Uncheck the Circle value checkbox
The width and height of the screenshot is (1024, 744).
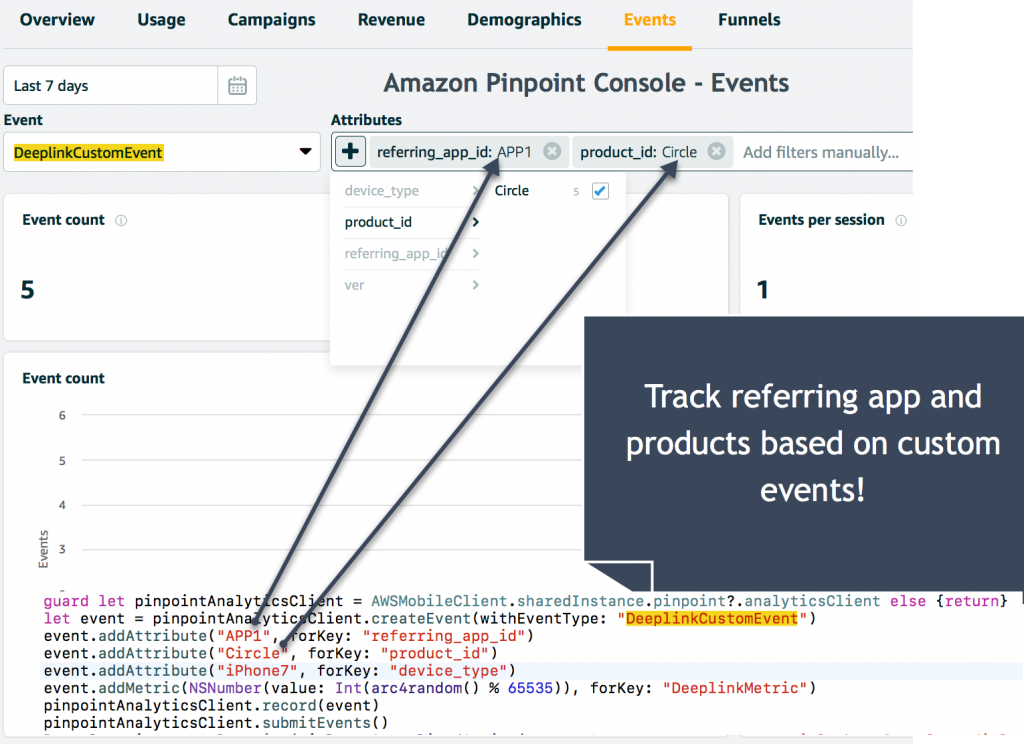pyautogui.click(x=600, y=191)
